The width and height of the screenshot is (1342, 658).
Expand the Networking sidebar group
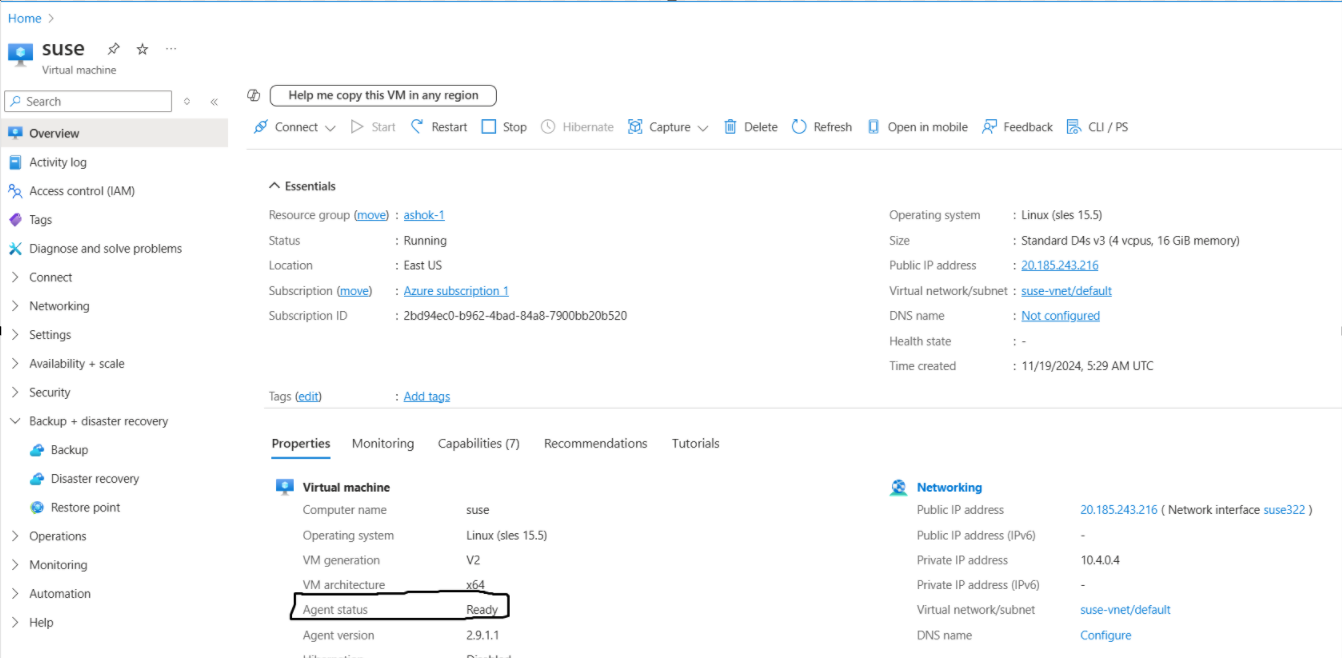15,306
